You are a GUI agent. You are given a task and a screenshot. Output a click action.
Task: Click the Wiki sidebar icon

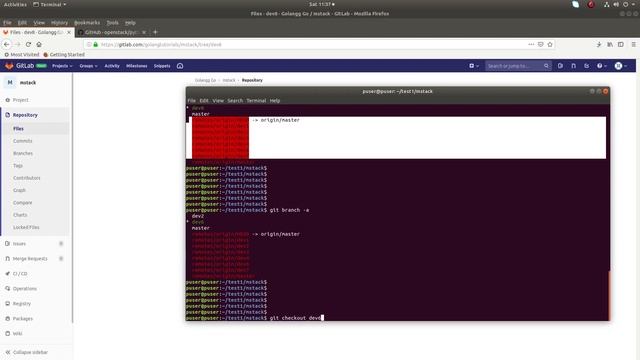click(x=7, y=333)
